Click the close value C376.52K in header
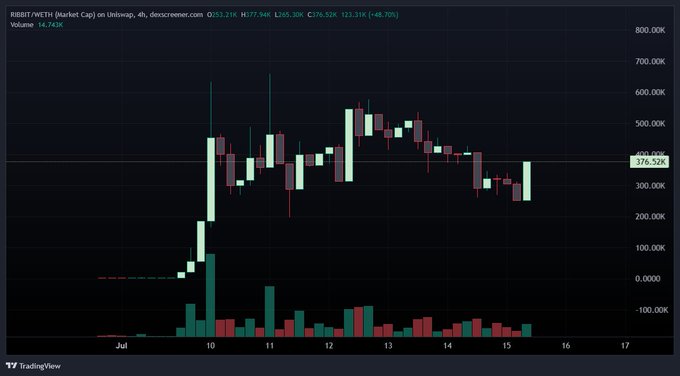Image resolution: width=680 pixels, height=376 pixels. pyautogui.click(x=322, y=15)
